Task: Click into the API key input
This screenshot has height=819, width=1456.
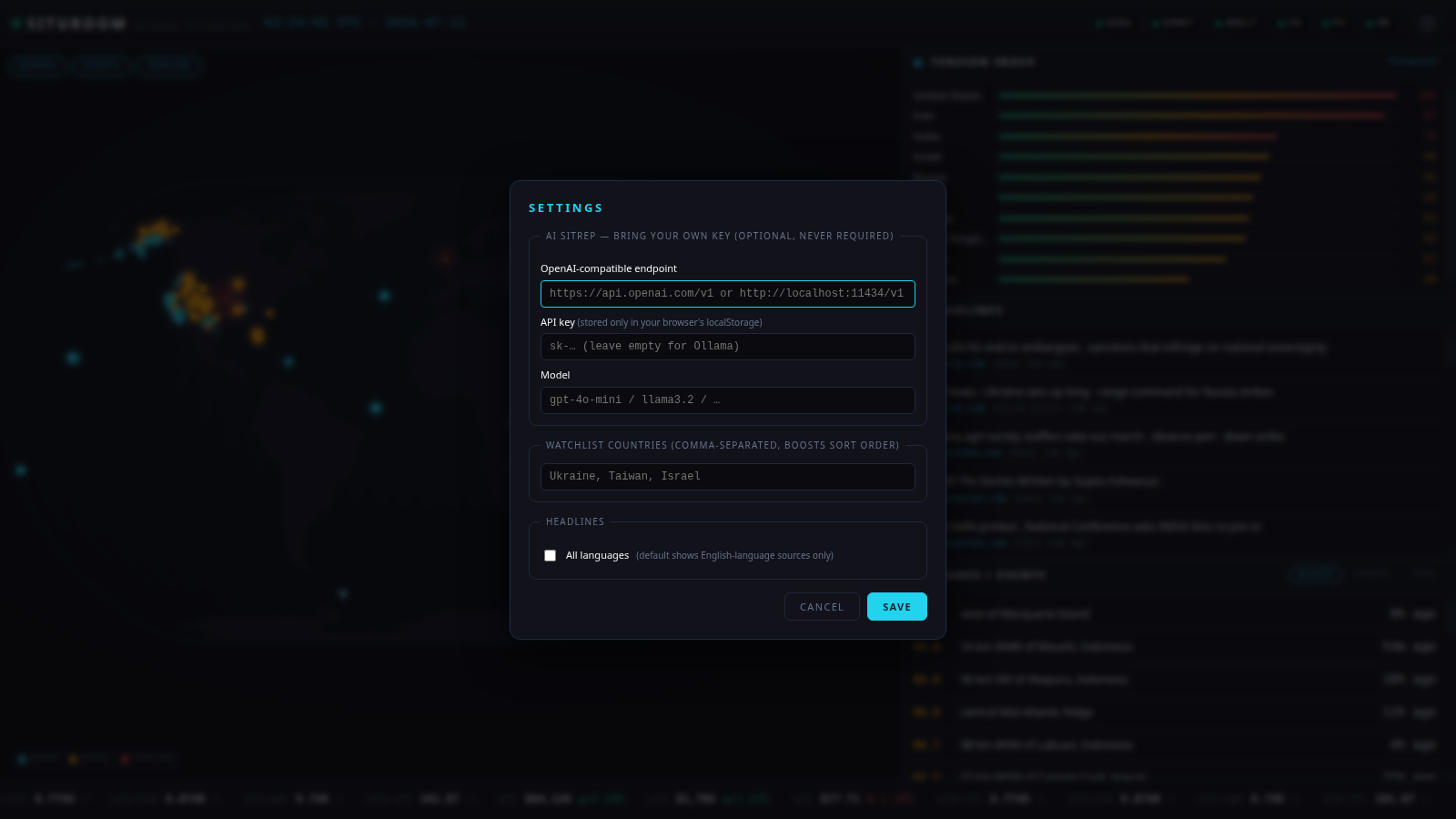Action: 728,347
